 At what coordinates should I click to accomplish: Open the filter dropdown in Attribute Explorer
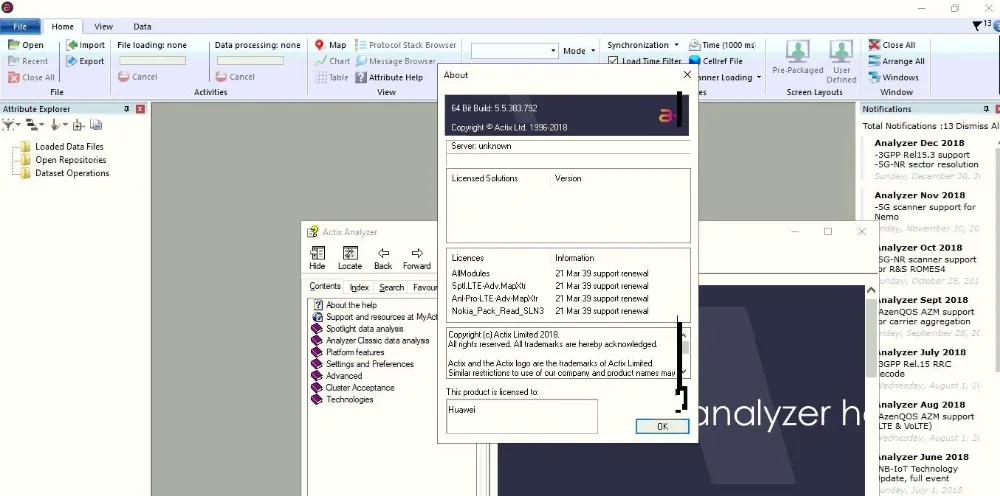click(11, 125)
